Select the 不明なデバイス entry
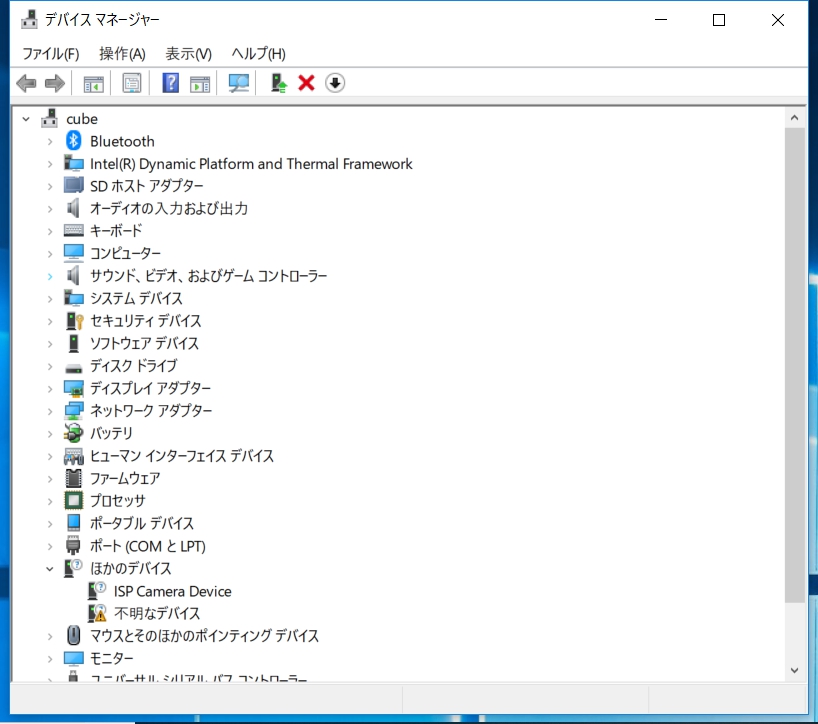 [x=157, y=613]
